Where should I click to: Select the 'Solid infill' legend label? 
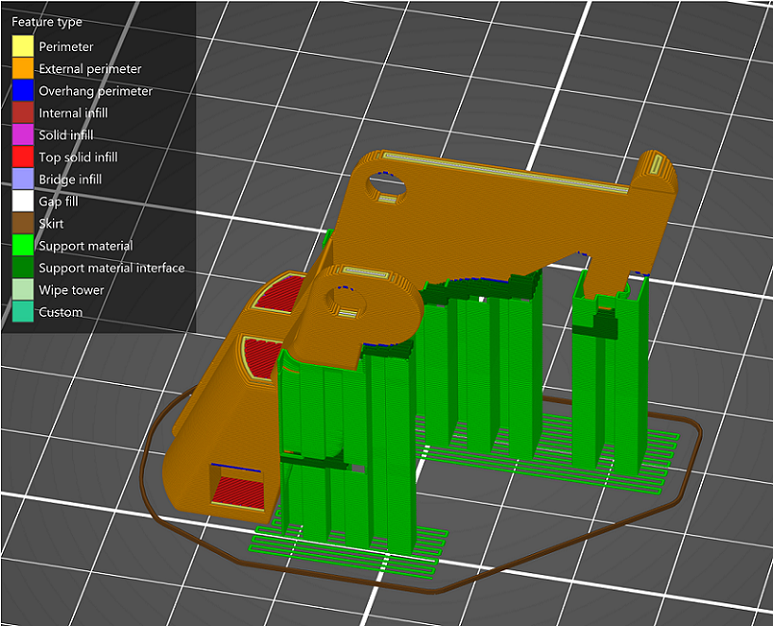pyautogui.click(x=66, y=136)
